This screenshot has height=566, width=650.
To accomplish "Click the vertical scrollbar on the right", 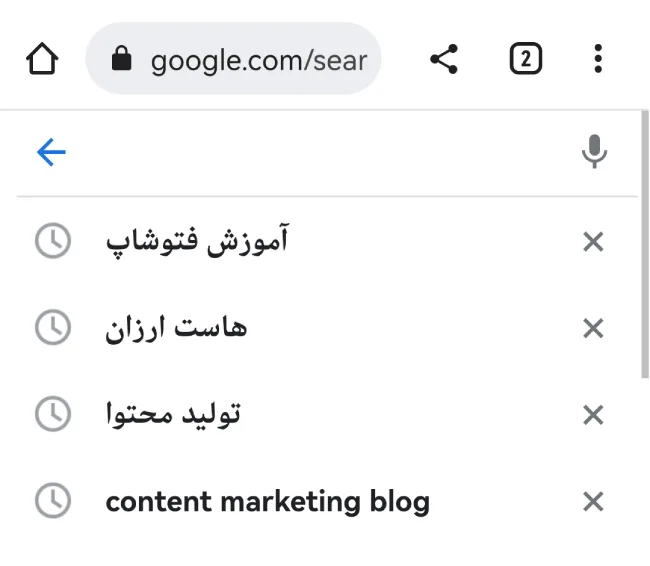I will [645, 244].
